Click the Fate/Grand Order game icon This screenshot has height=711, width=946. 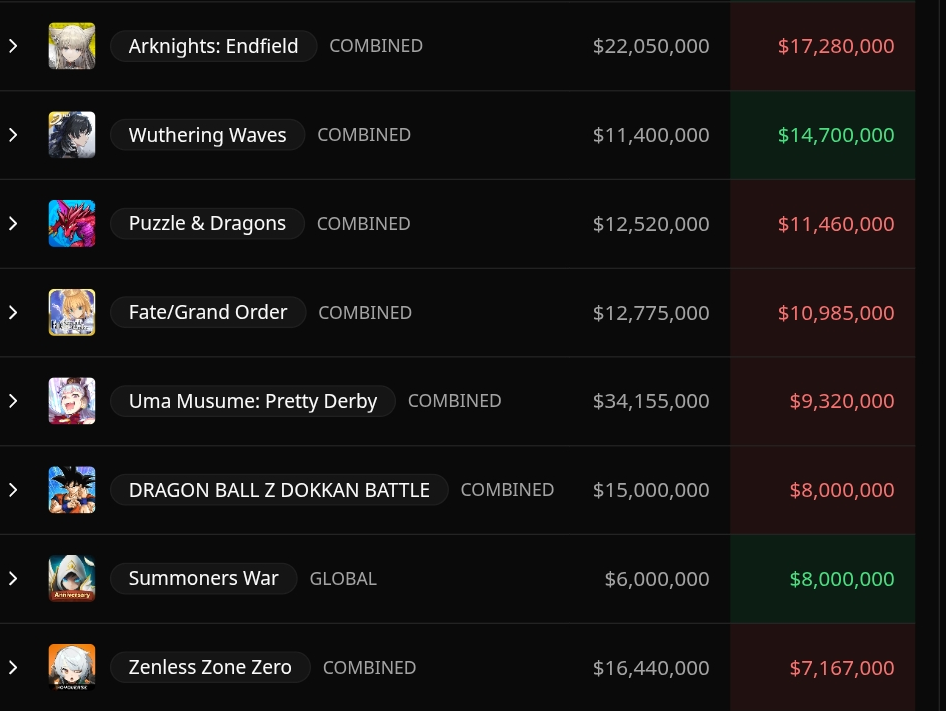pos(72,312)
